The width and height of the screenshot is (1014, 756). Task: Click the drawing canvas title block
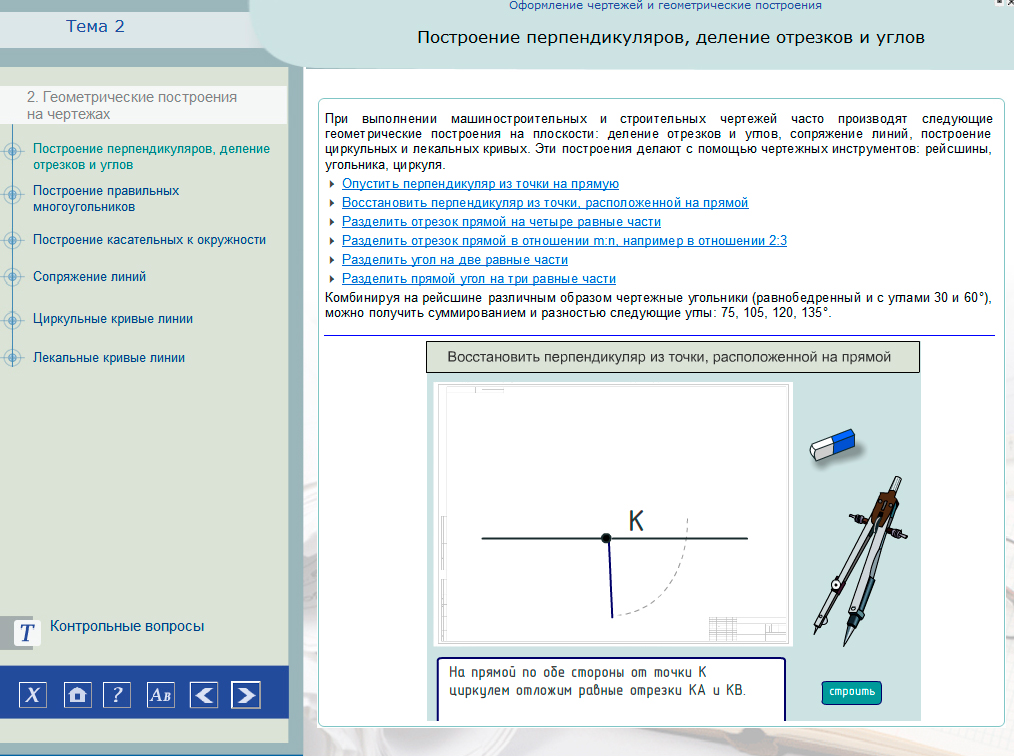[x=748, y=629]
